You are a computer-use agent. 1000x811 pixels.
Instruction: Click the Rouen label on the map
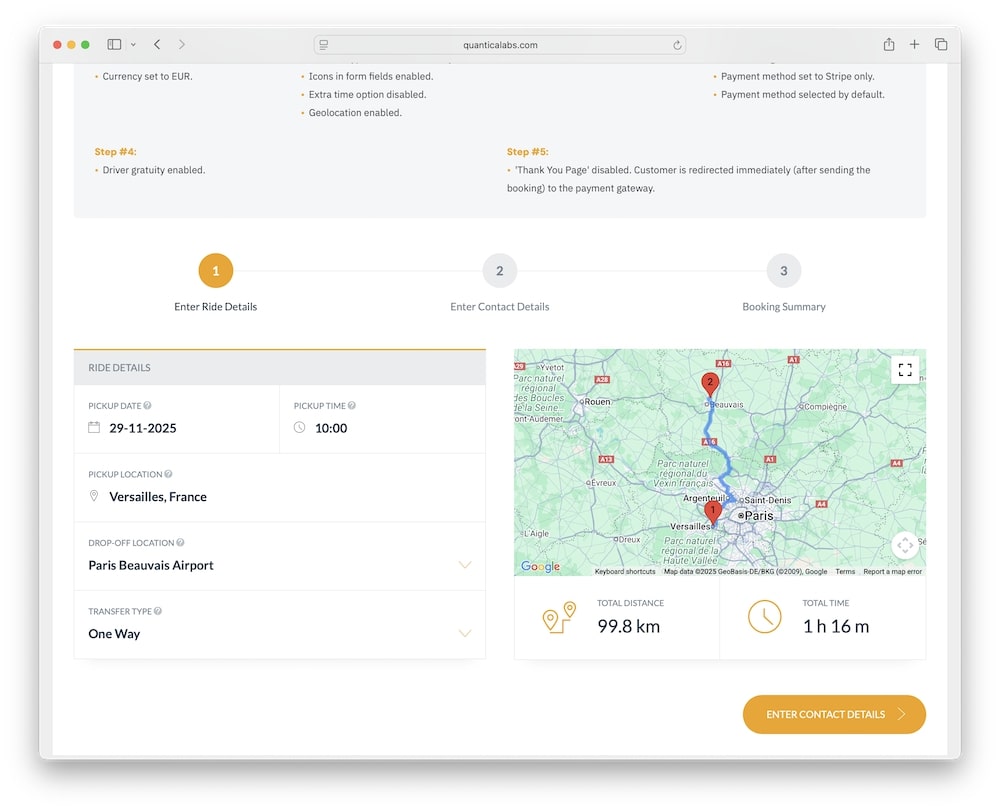597,402
